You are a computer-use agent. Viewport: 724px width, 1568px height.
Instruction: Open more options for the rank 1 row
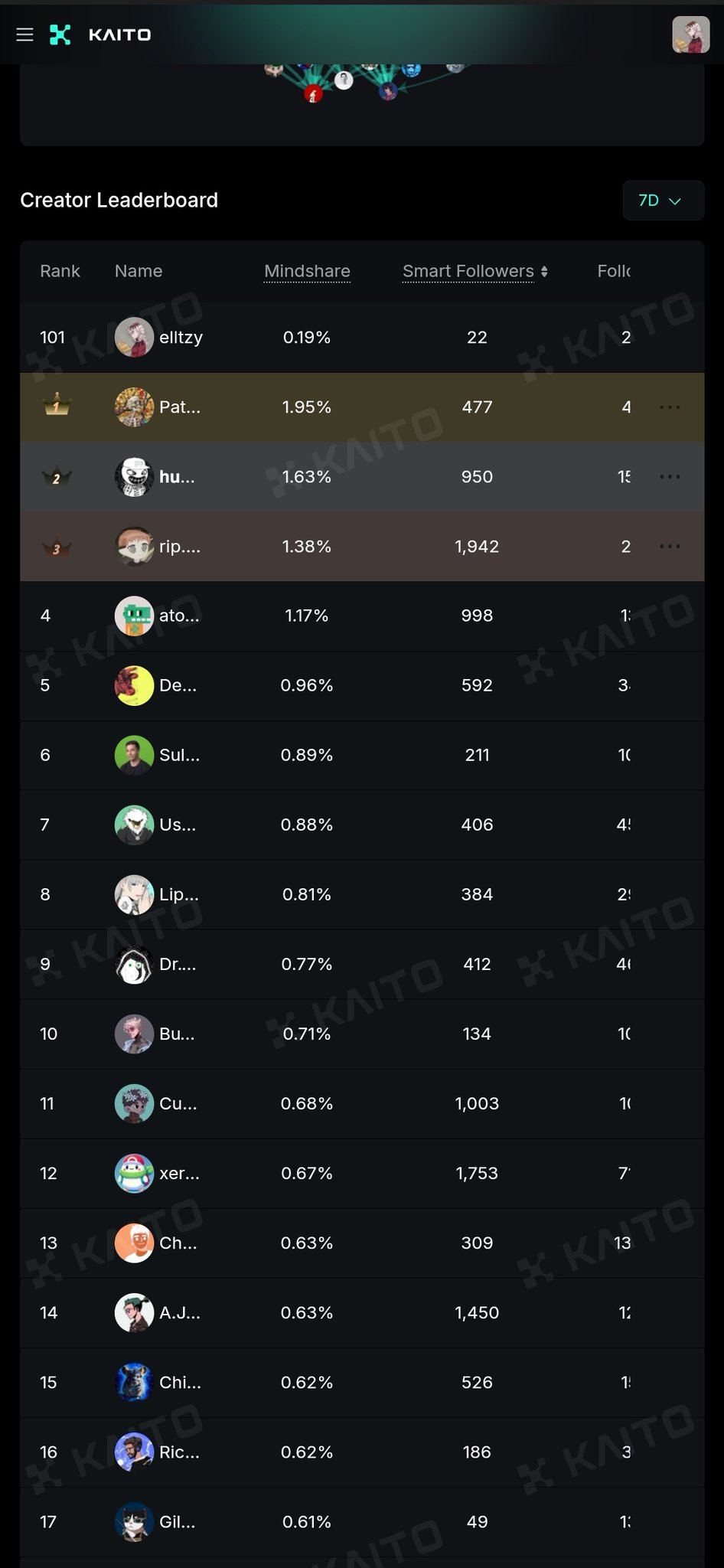(x=670, y=407)
